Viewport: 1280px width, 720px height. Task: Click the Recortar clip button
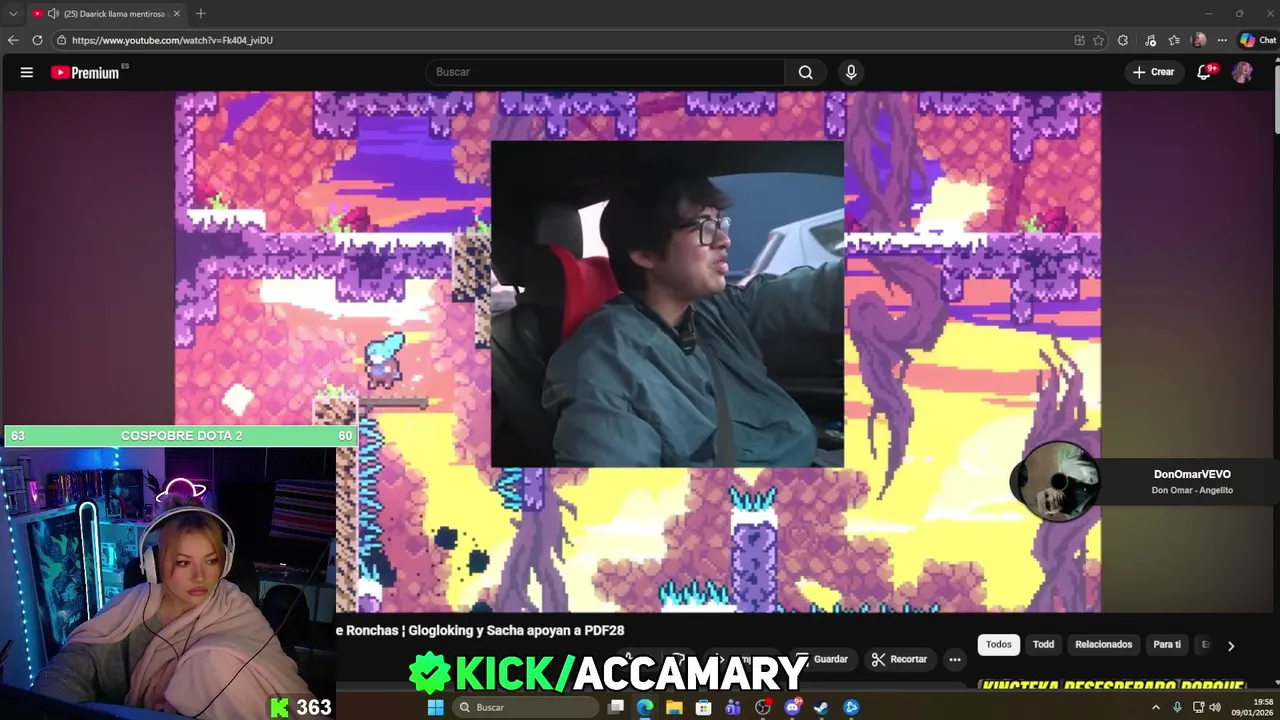[899, 659]
